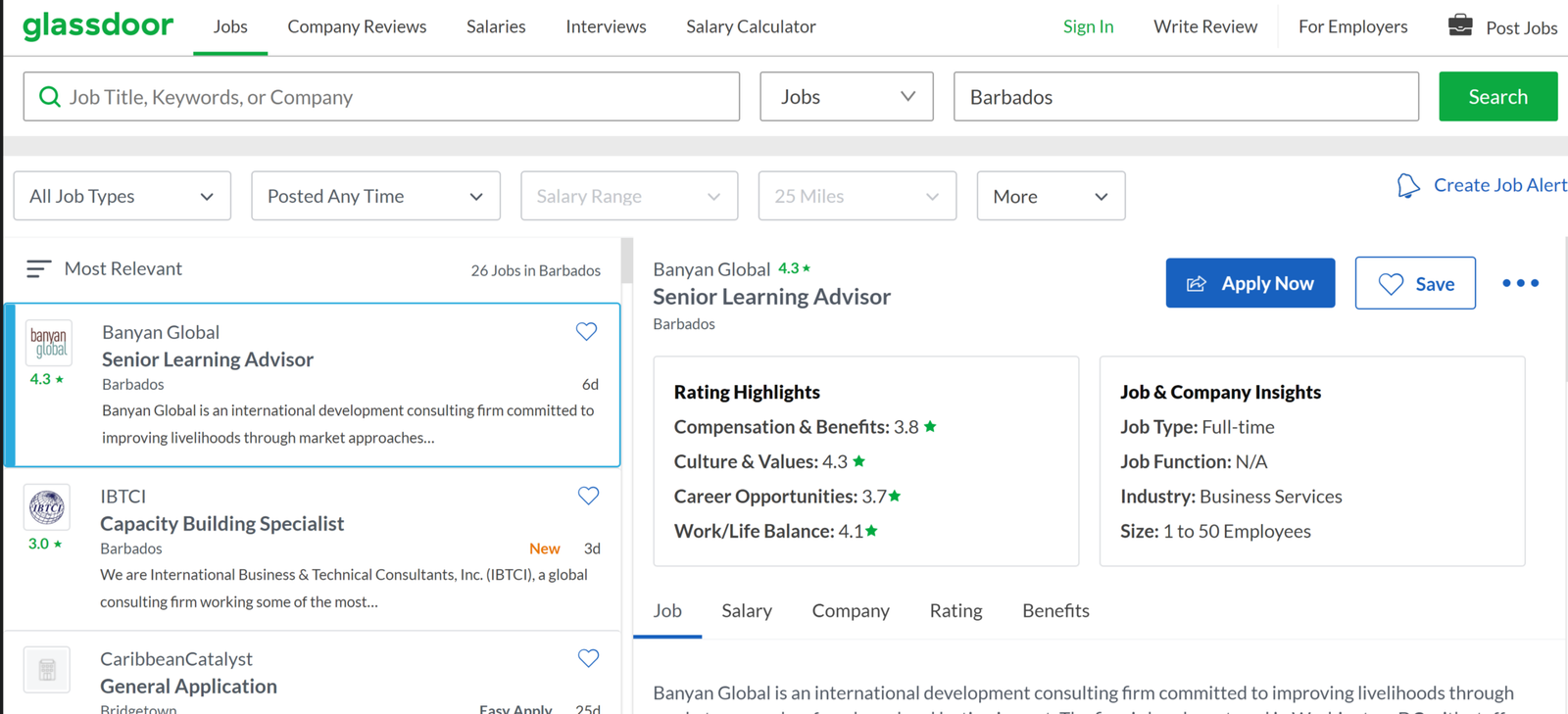Open the All Job Types dropdown

point(122,196)
